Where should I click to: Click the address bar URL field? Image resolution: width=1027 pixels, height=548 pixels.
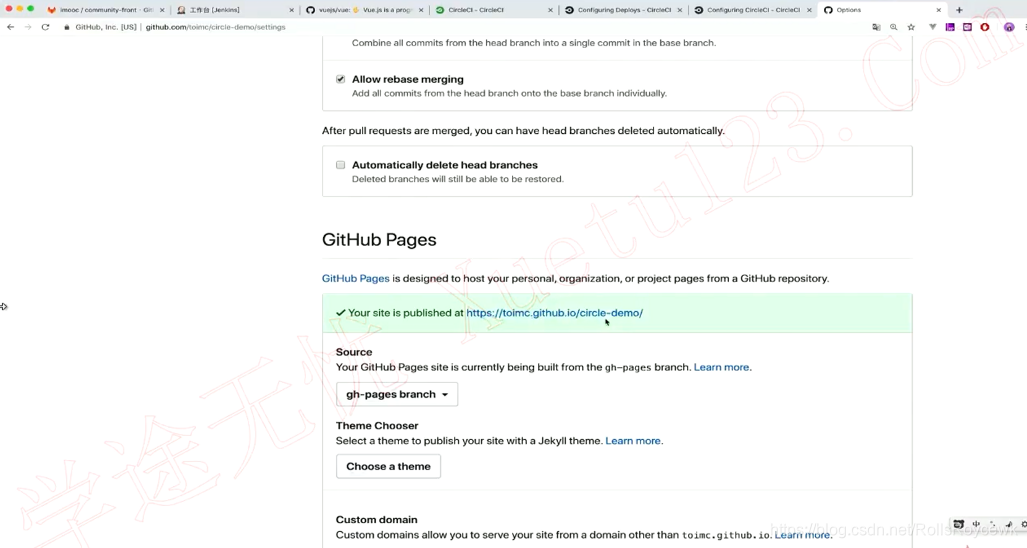click(215, 27)
